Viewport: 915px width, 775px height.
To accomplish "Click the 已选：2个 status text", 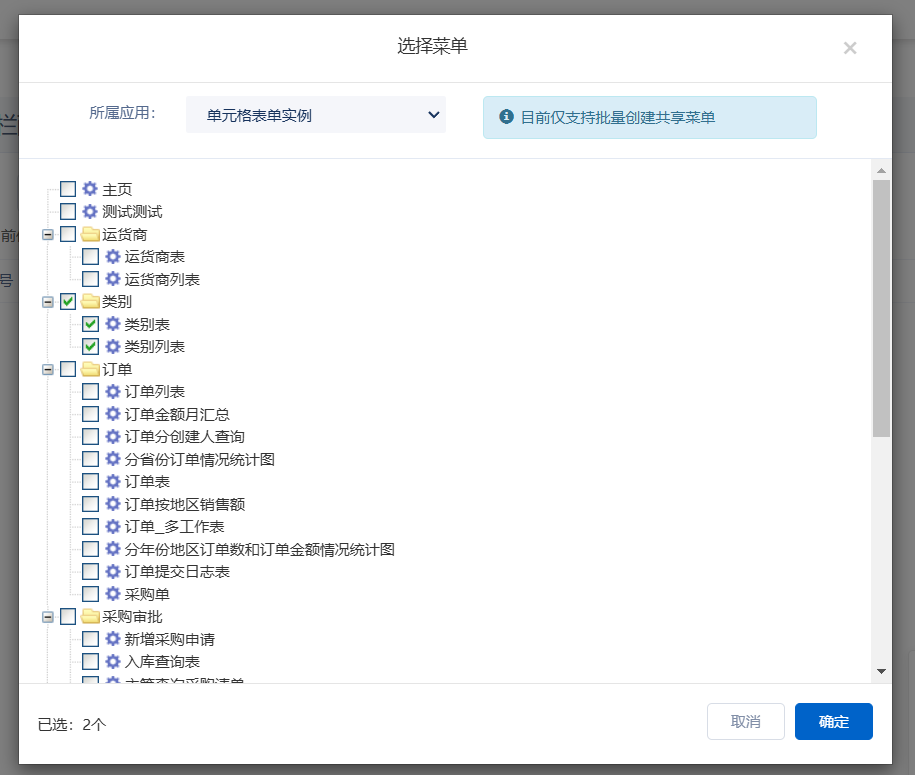I will [x=72, y=724].
